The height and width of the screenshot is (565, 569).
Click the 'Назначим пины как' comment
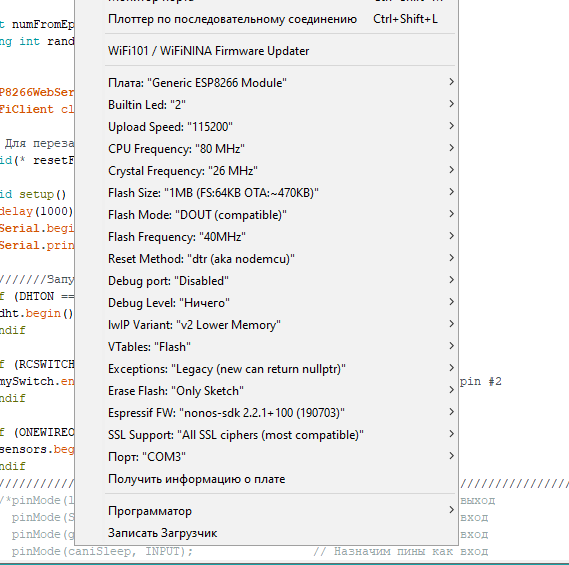393,552
